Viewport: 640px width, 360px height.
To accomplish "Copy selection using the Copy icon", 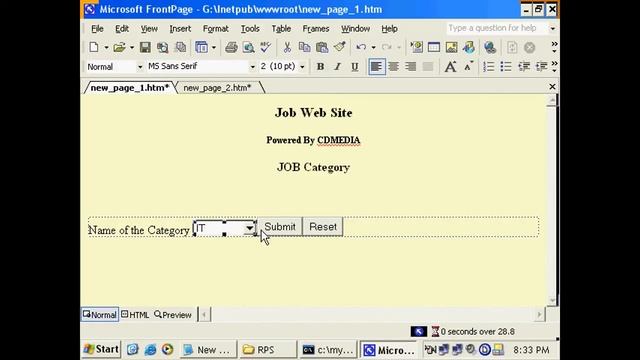I will coord(304,47).
